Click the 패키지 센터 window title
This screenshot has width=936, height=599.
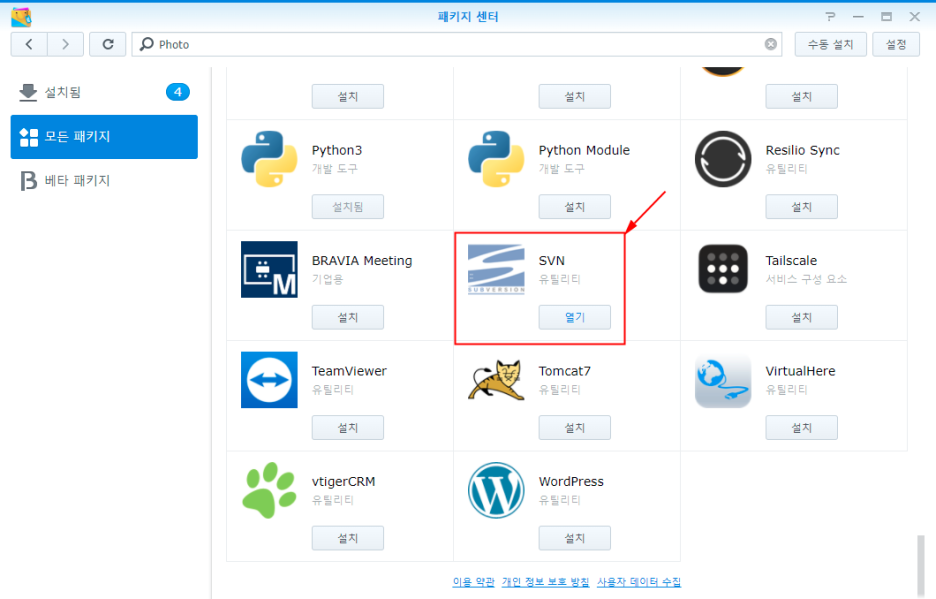click(x=468, y=17)
